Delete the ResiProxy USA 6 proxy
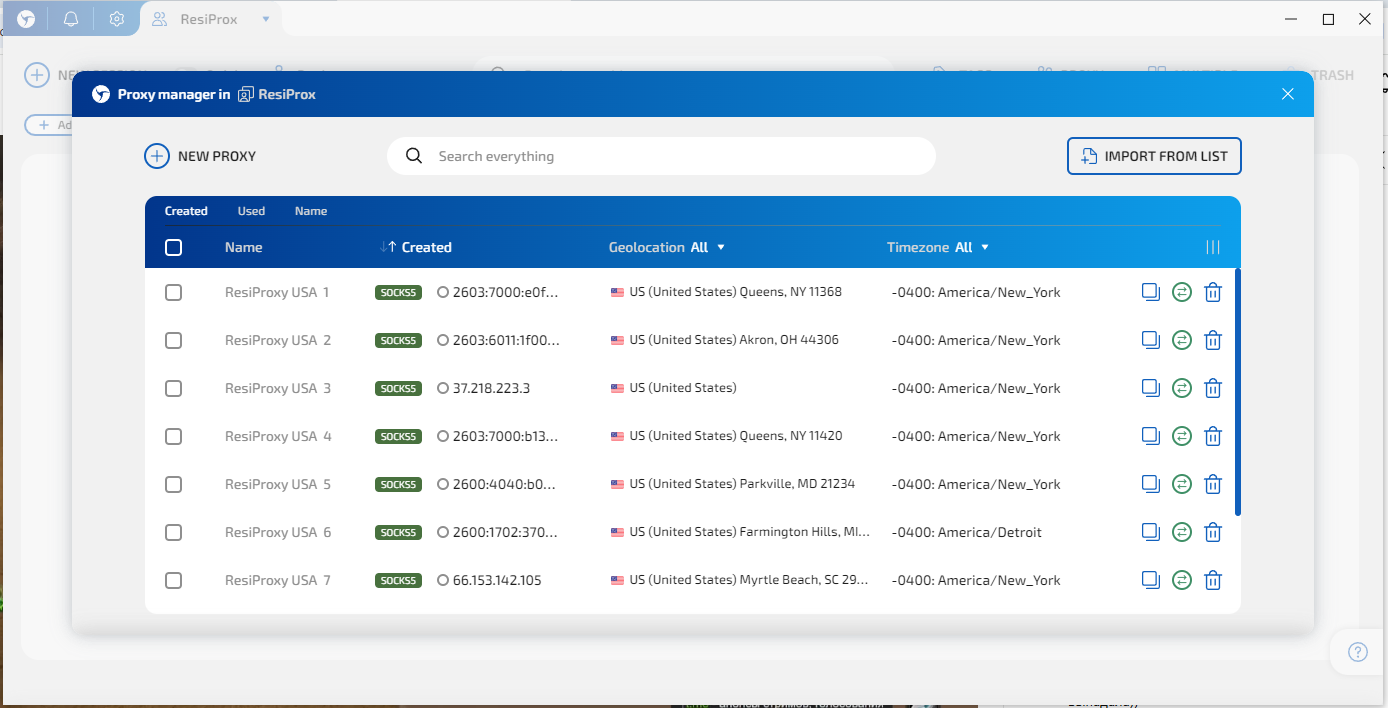The height and width of the screenshot is (708, 1388). (1213, 532)
